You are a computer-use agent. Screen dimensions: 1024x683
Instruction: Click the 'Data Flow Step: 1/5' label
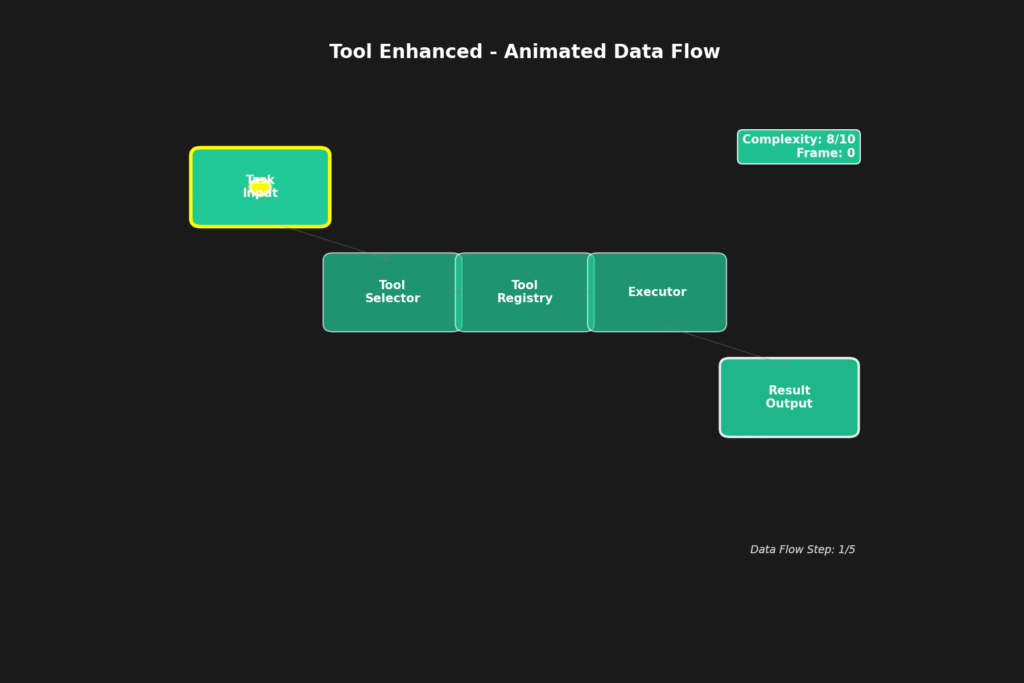point(802,550)
